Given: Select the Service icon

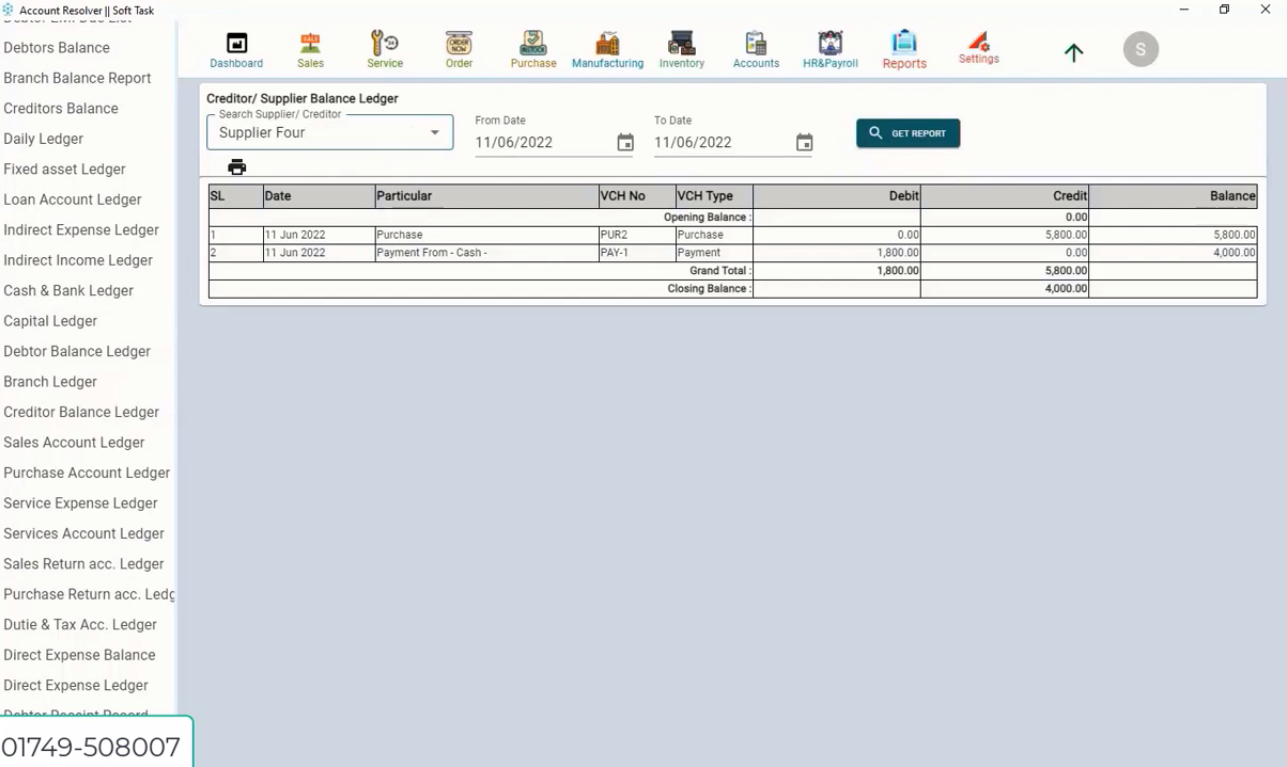Looking at the screenshot, I should 384,48.
